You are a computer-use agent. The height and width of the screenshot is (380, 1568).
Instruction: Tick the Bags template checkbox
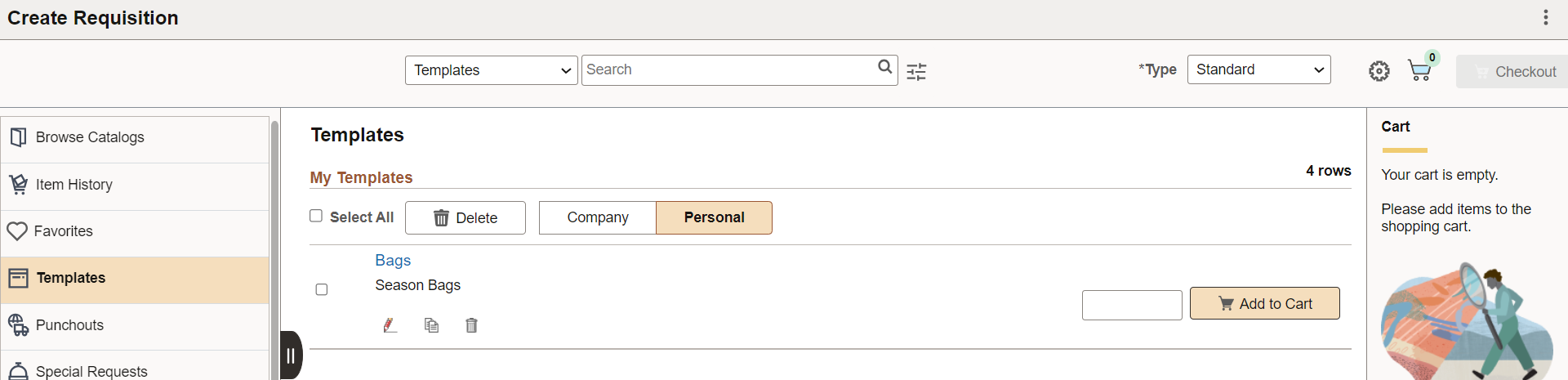(x=322, y=289)
